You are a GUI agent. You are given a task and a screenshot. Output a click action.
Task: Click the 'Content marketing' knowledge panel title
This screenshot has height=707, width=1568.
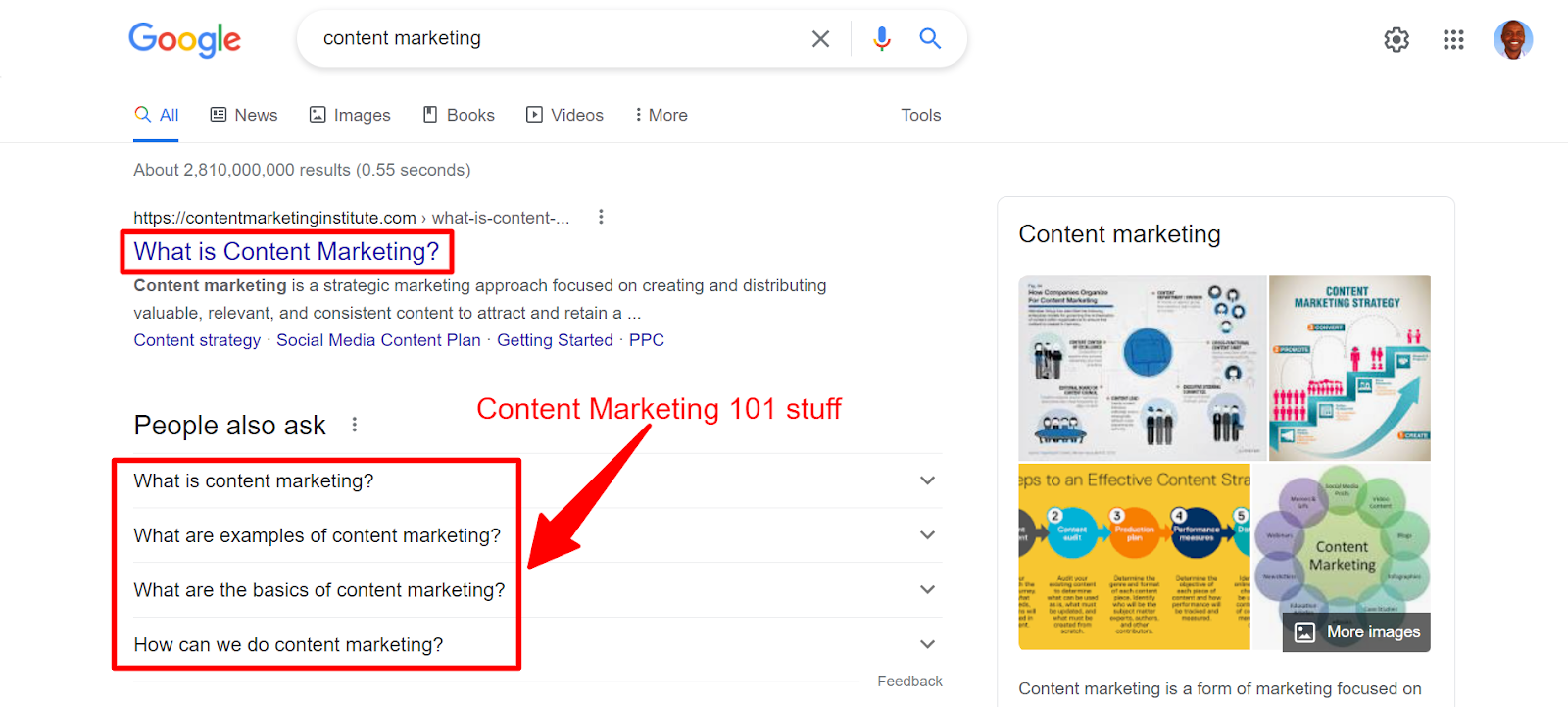click(x=1119, y=234)
